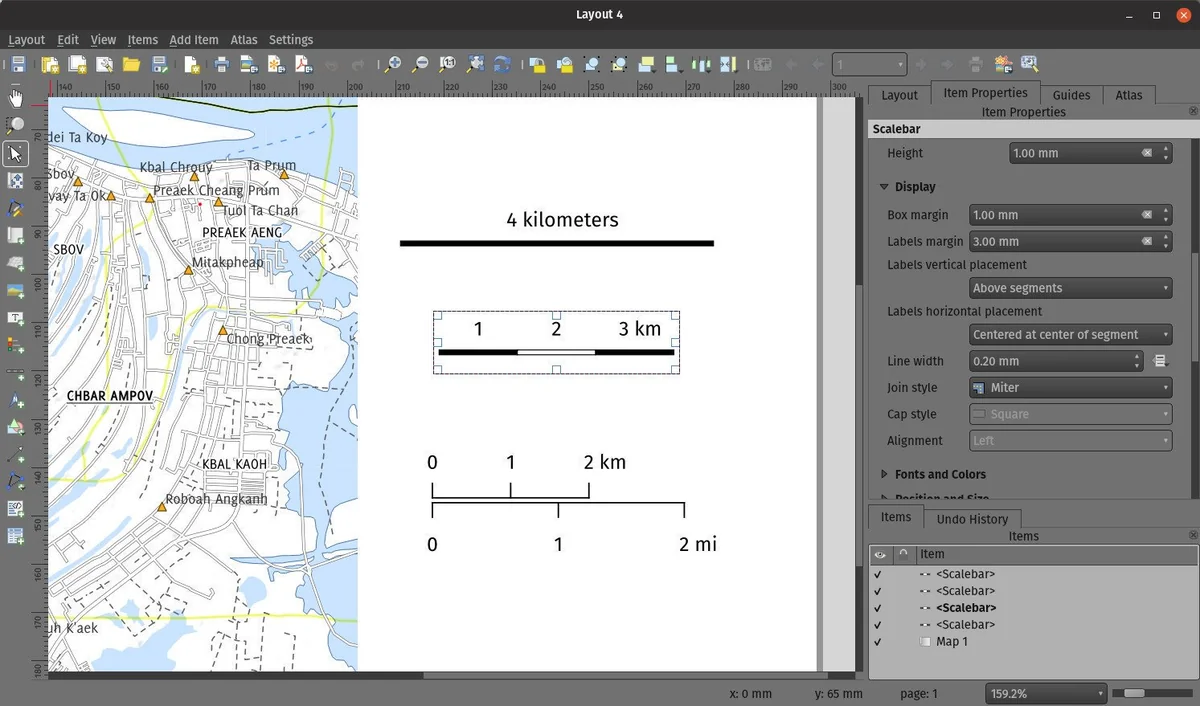Open the Join style Miter dropdown
The image size is (1200, 706).
[1070, 388]
